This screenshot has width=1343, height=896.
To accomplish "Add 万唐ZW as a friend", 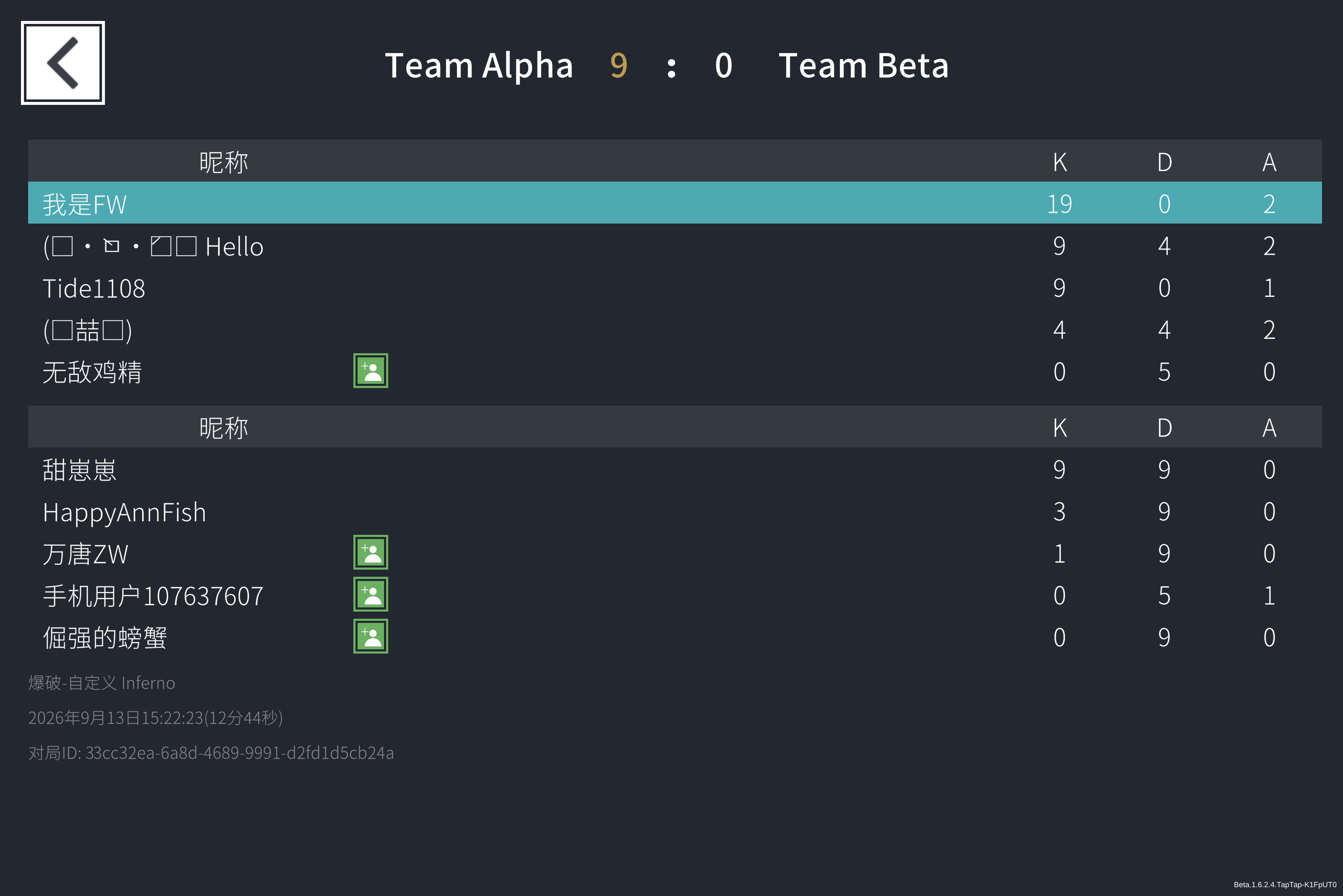I will tap(371, 552).
